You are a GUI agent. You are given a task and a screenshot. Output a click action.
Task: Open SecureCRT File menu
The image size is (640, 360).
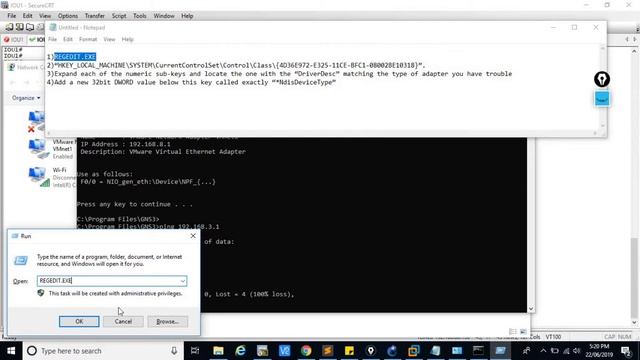[x=11, y=16]
